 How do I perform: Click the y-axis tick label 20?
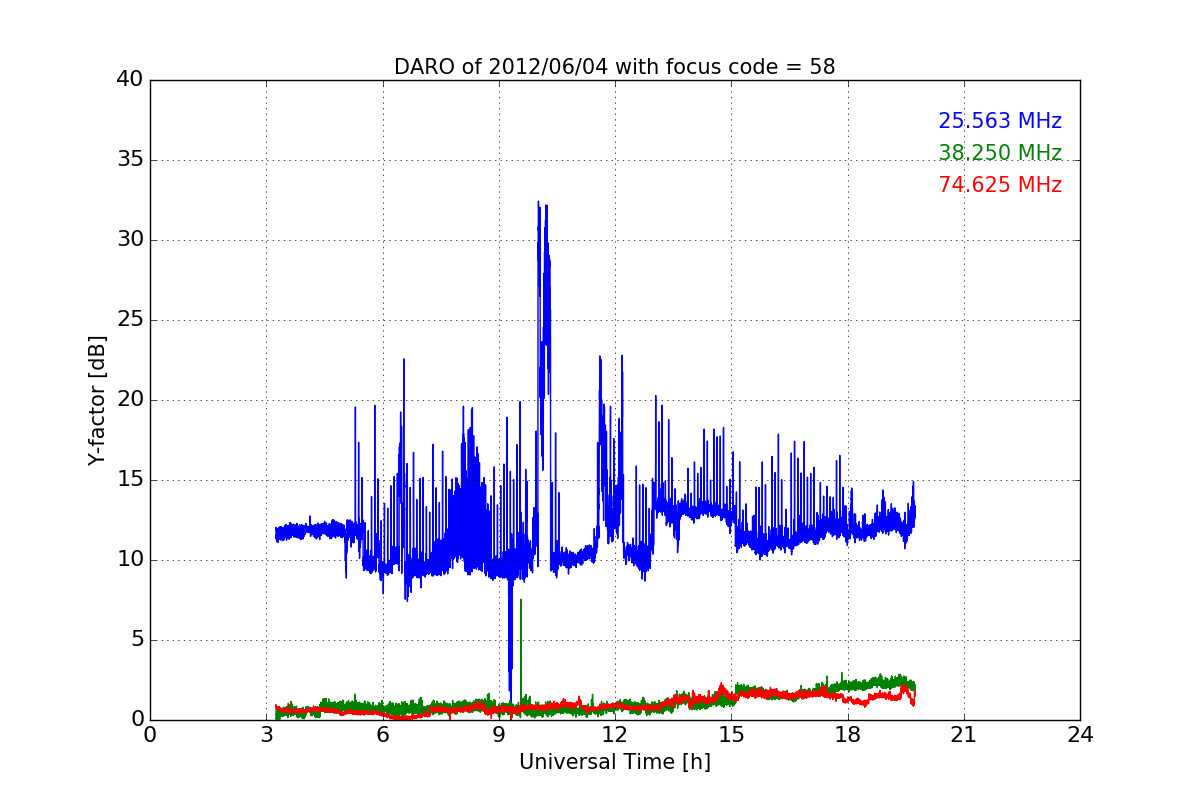130,400
